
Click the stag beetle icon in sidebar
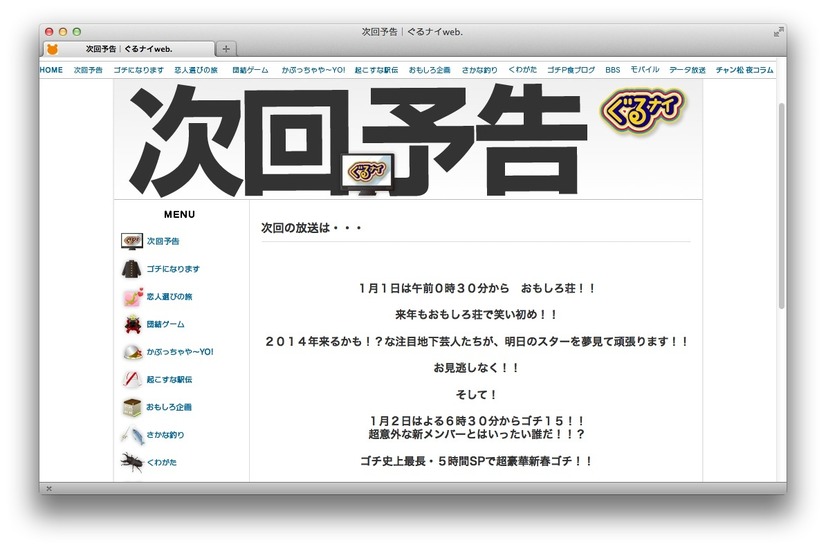click(x=131, y=462)
